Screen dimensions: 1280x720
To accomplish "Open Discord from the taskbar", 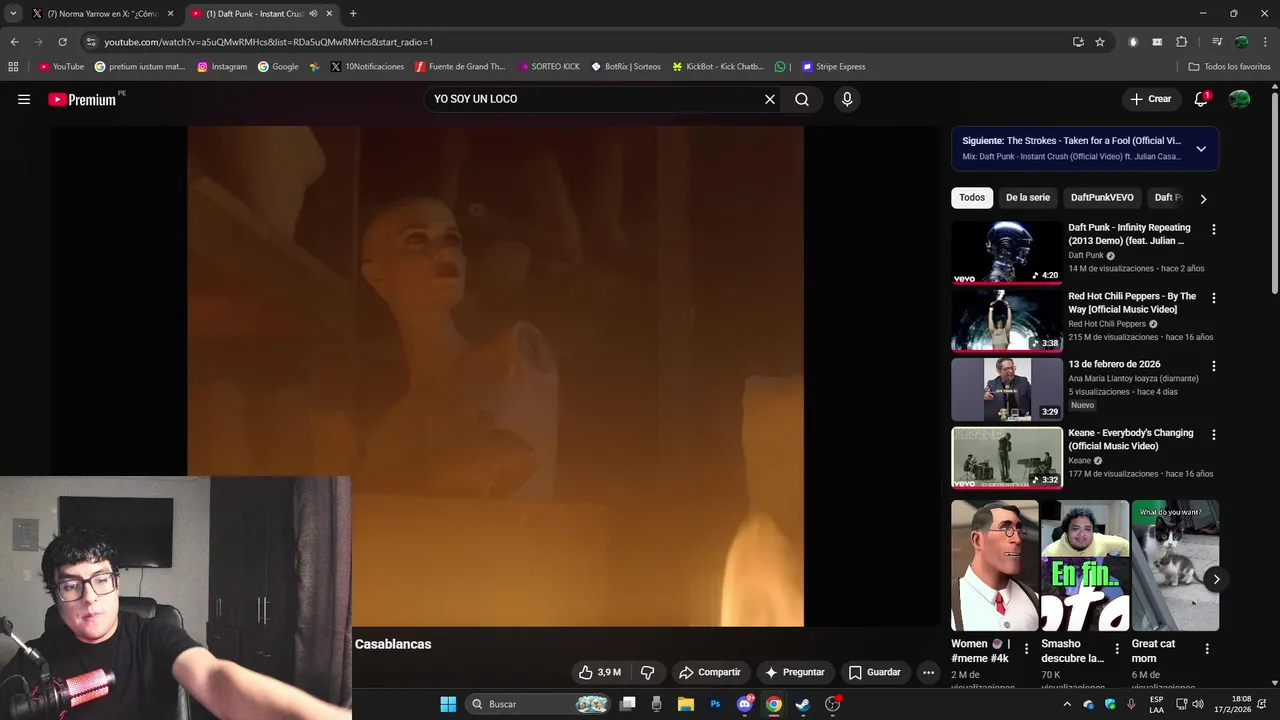I will point(745,704).
